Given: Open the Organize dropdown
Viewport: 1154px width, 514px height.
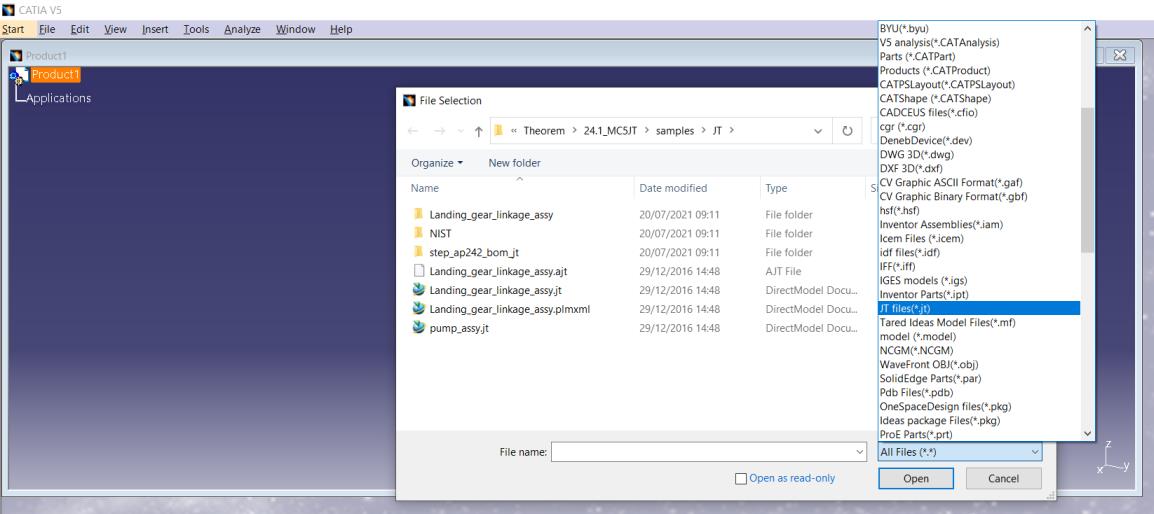Looking at the screenshot, I should tap(437, 163).
